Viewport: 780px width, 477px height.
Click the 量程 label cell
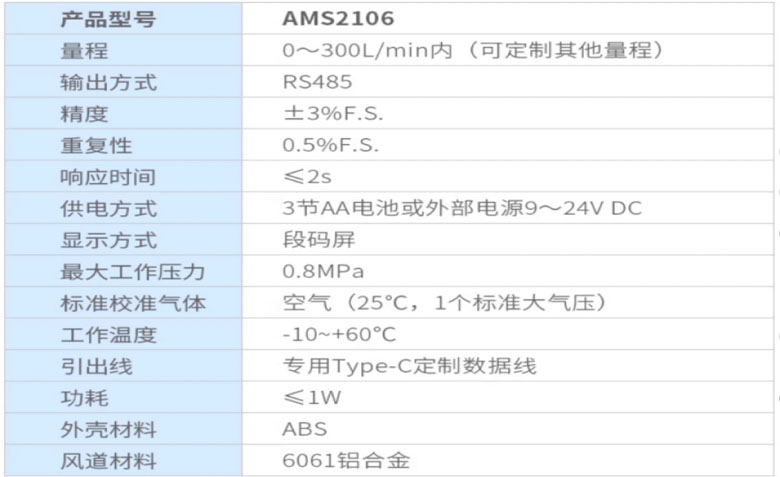123,50
